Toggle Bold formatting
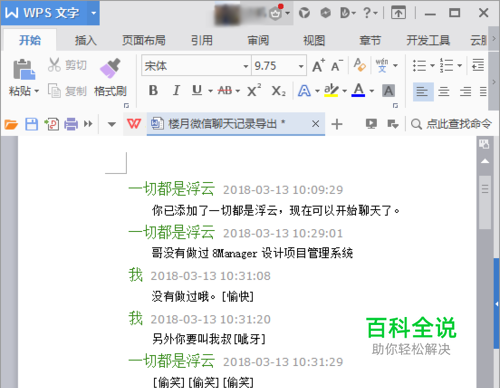The height and width of the screenshot is (388, 500). coord(153,90)
